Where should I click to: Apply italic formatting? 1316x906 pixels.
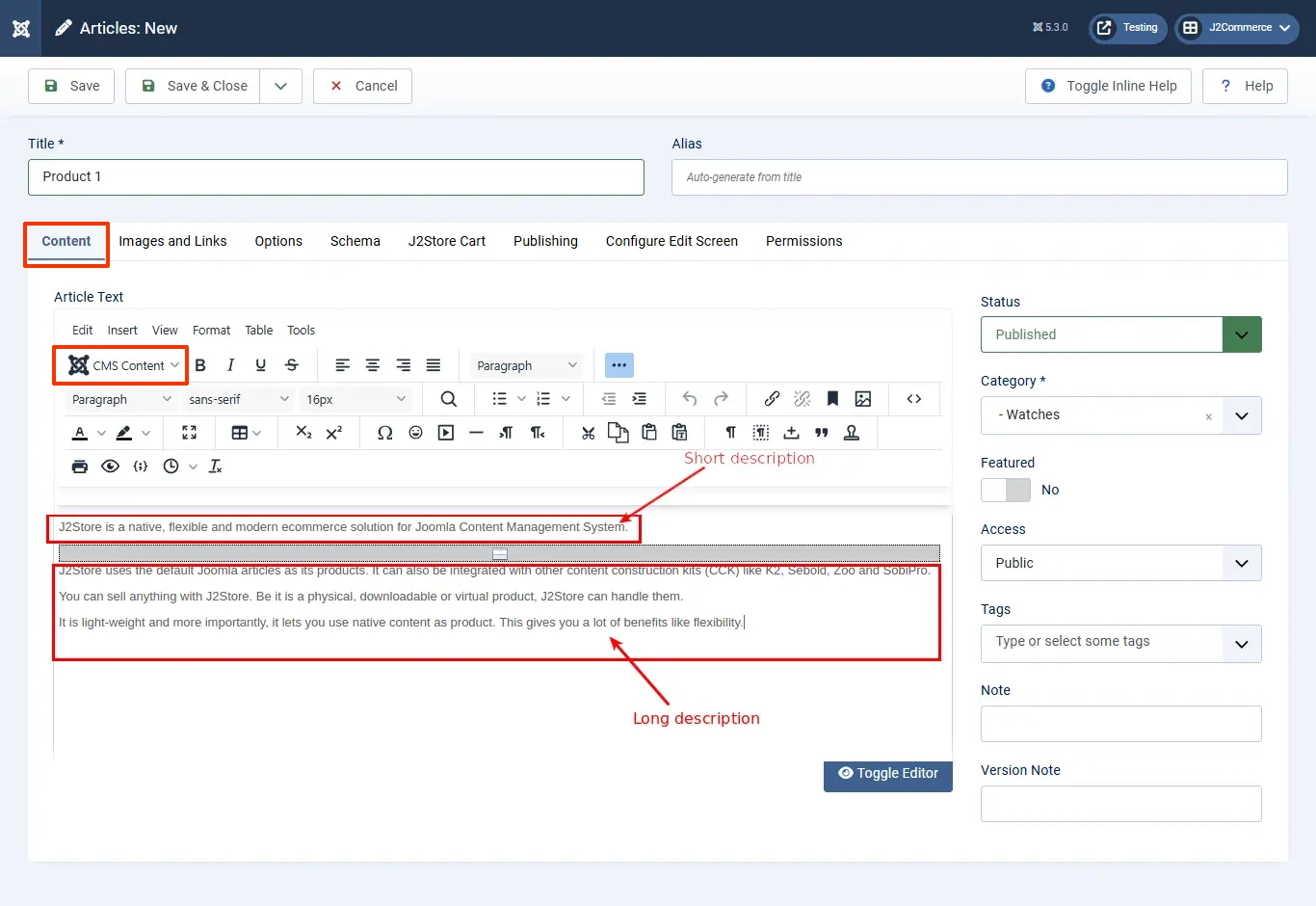pyautogui.click(x=230, y=365)
